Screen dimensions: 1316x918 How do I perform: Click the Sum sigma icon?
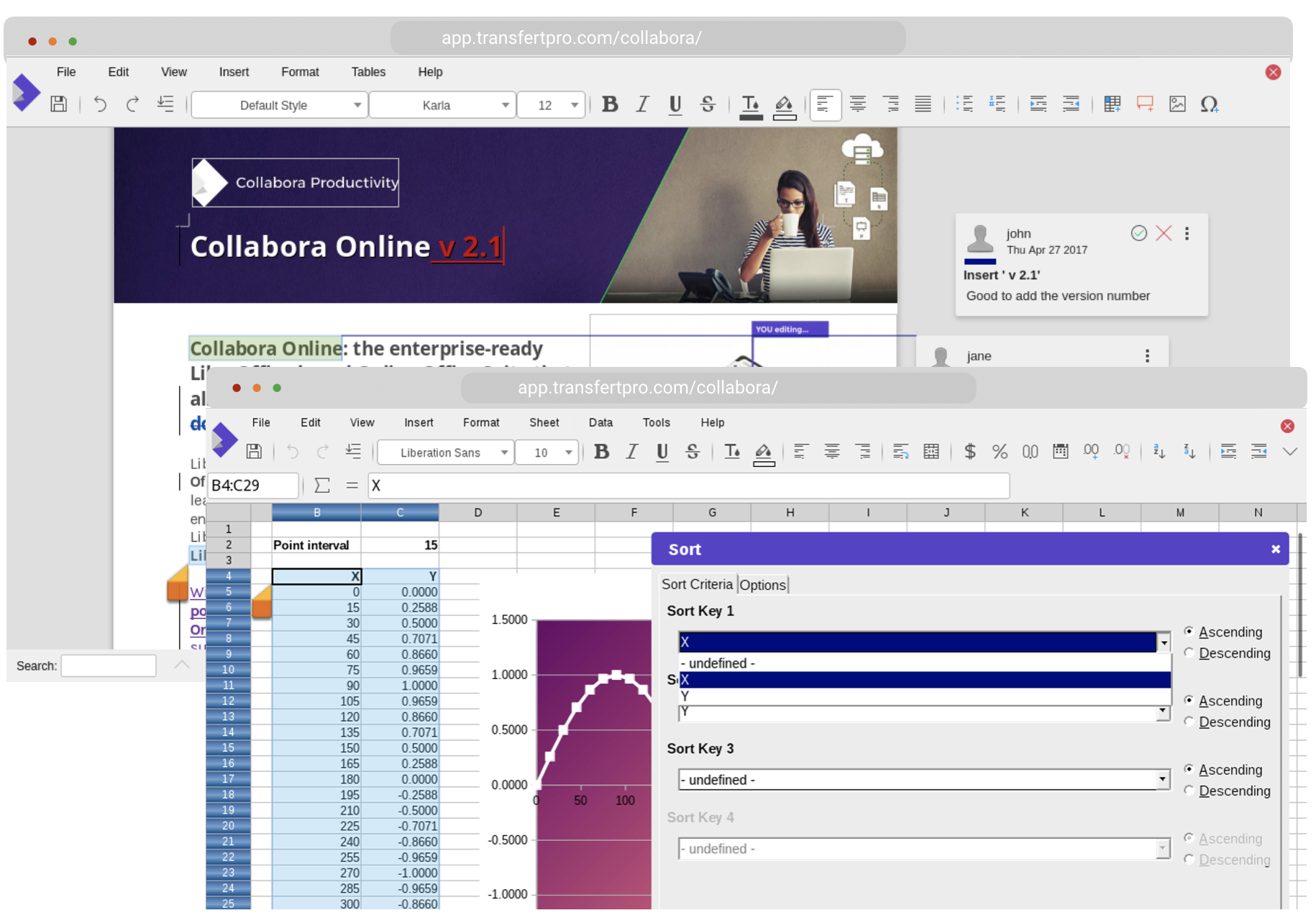coord(322,486)
